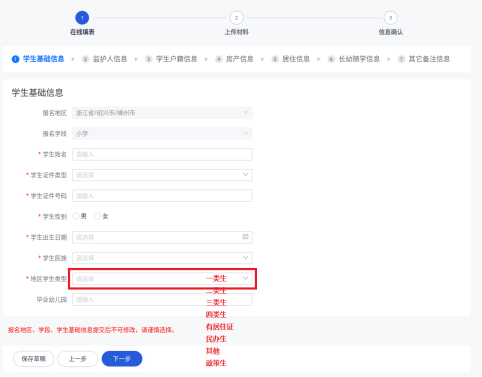Open the 学生基础信息 section tab
Image resolution: width=482 pixels, height=377 pixels.
click(38, 59)
